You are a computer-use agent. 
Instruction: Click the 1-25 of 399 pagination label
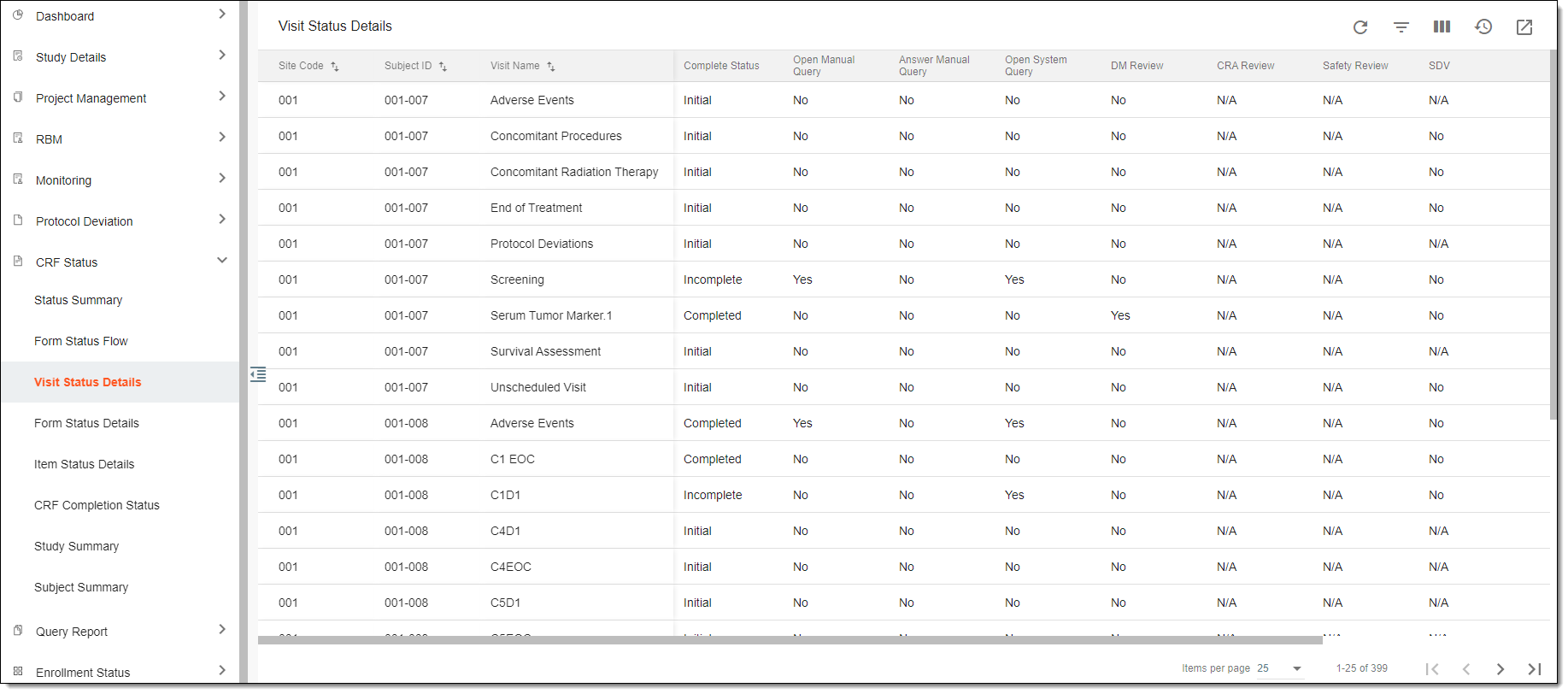tap(1362, 668)
